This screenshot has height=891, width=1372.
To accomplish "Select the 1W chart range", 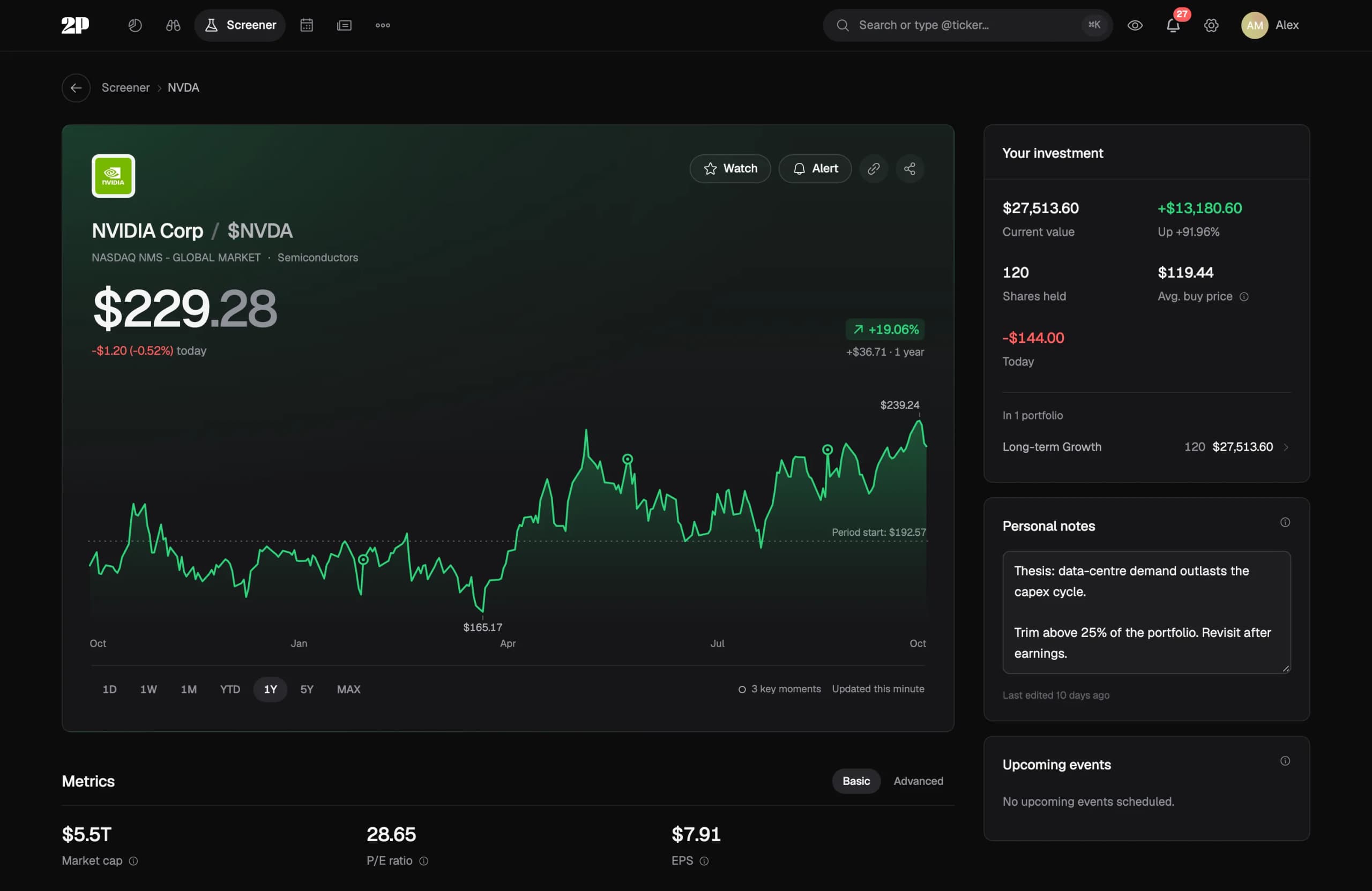I will click(148, 688).
